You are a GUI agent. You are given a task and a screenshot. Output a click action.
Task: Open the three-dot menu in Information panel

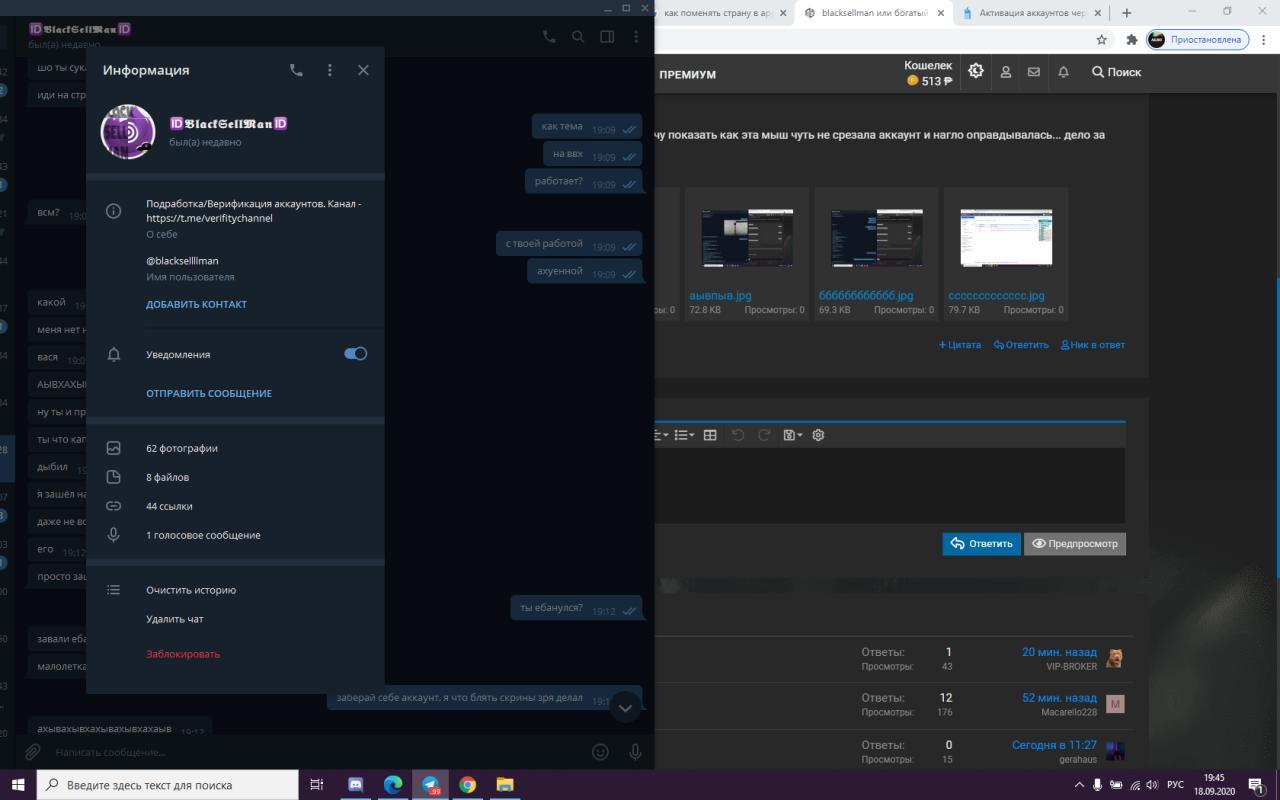330,70
